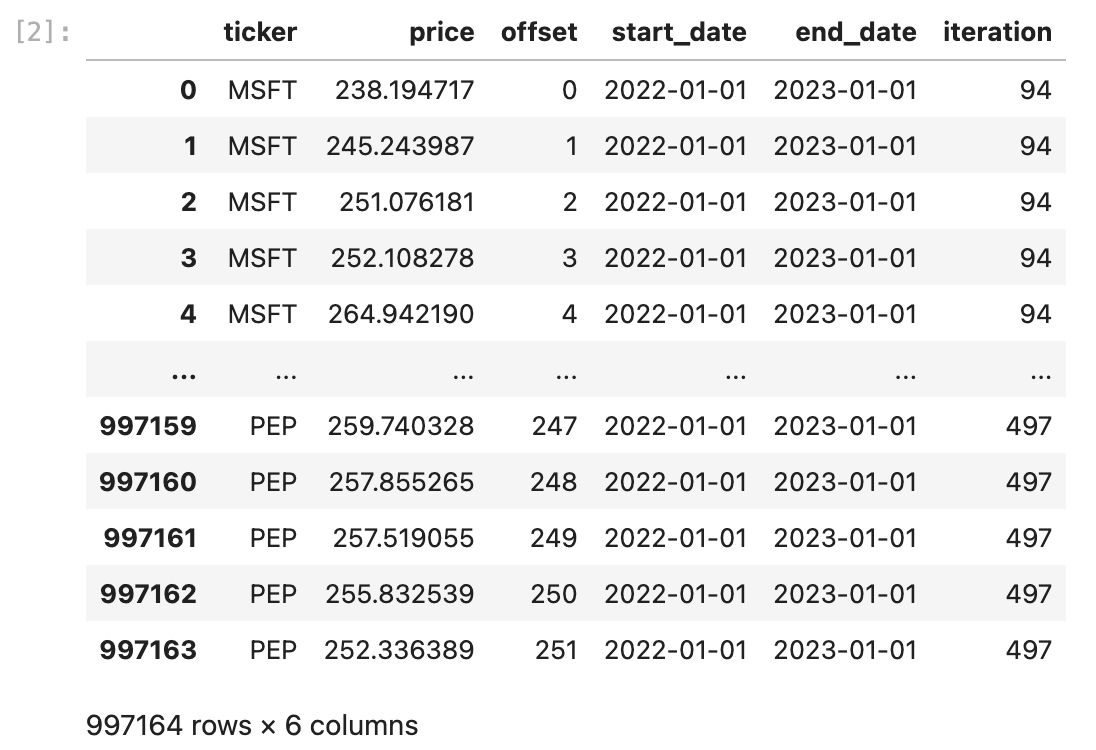
Task: Click MSFT ticker in row 2
Action: coord(262,202)
